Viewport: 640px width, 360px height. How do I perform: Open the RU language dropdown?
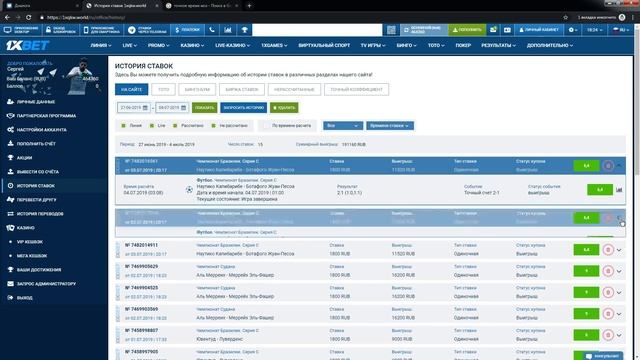pos(621,30)
